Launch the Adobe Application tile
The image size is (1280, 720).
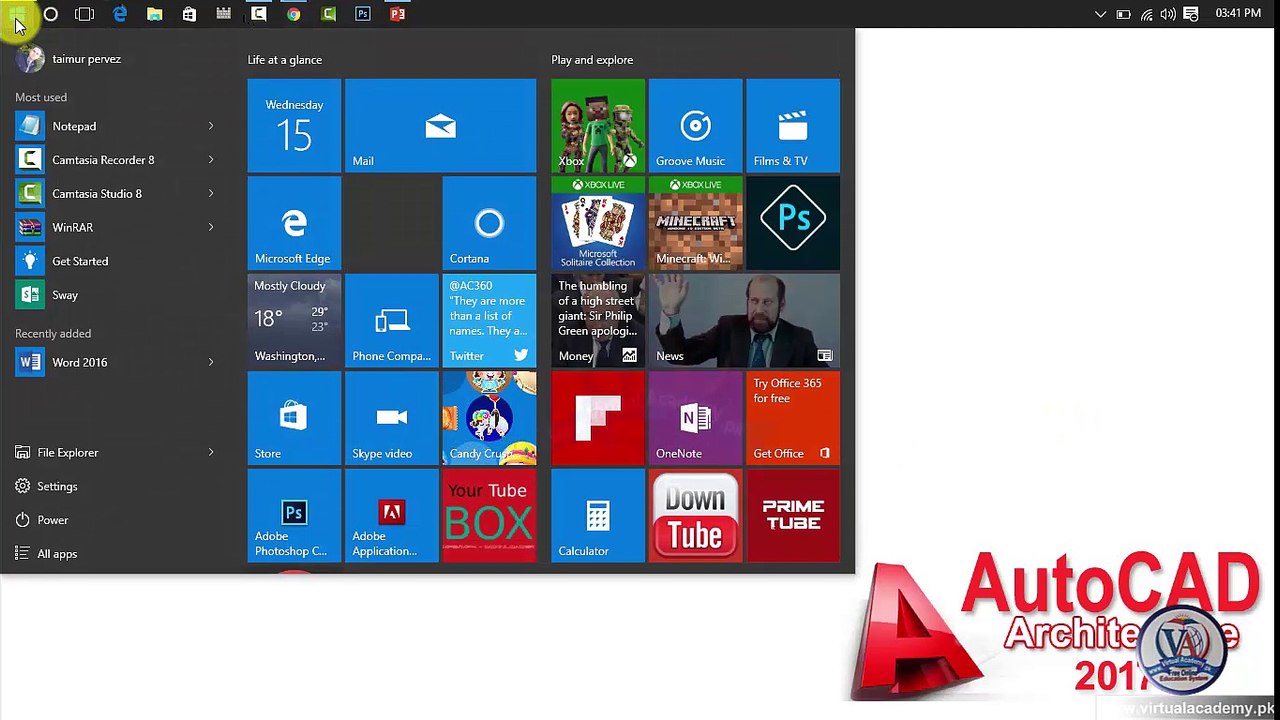click(391, 516)
